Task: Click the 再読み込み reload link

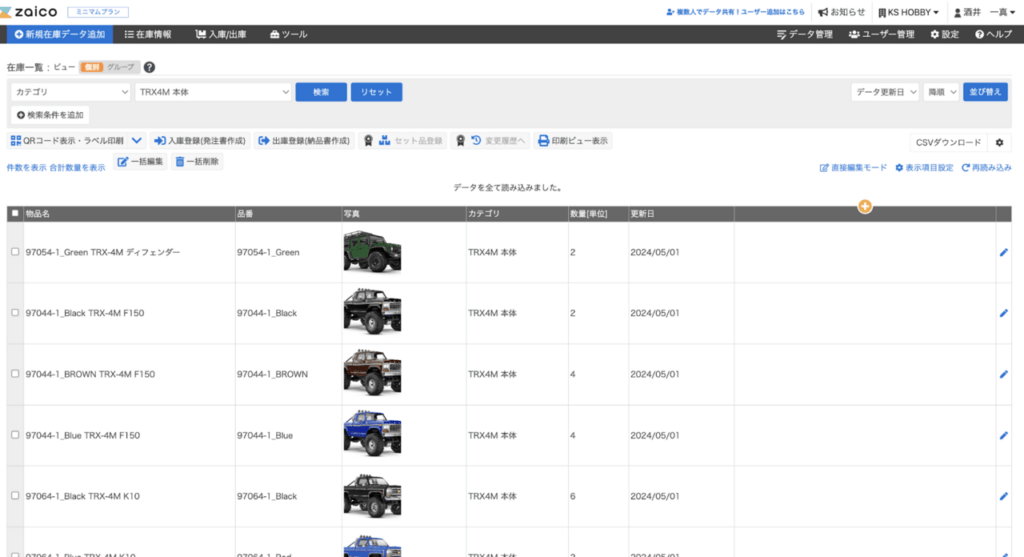Action: coord(987,168)
